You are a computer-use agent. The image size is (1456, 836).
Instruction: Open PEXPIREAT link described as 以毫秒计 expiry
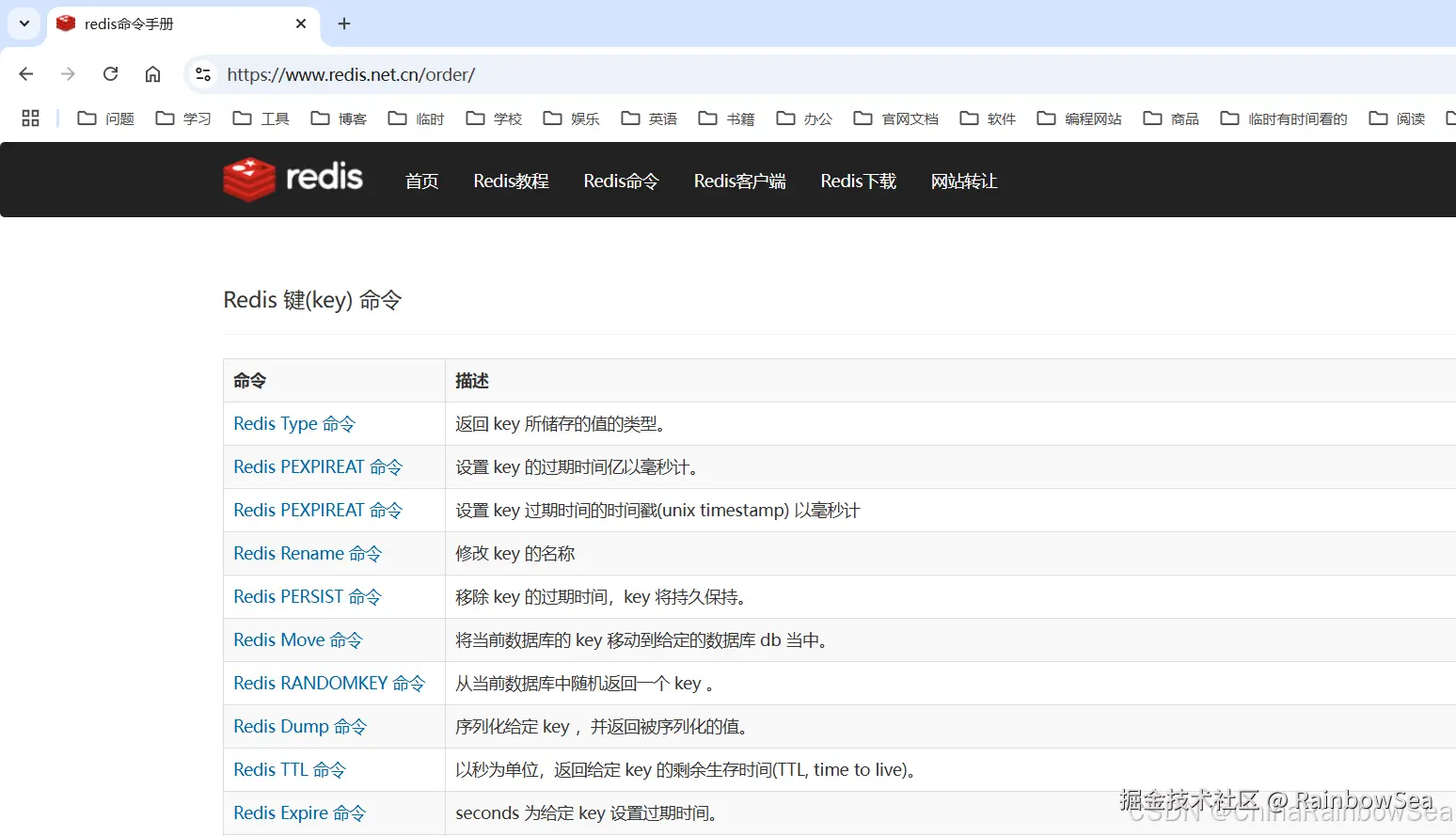coord(318,467)
